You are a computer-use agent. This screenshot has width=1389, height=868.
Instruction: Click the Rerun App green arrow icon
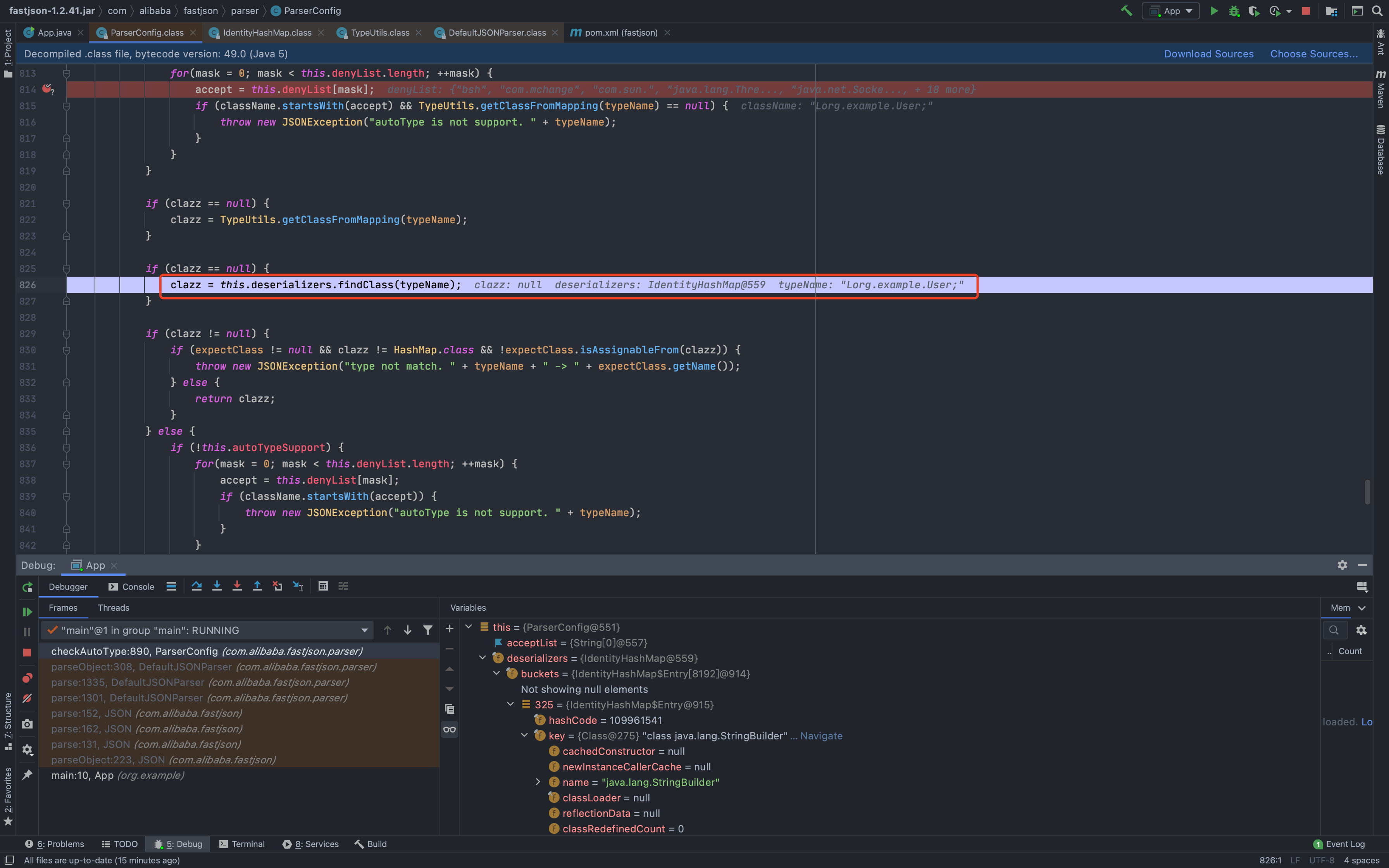click(x=27, y=587)
